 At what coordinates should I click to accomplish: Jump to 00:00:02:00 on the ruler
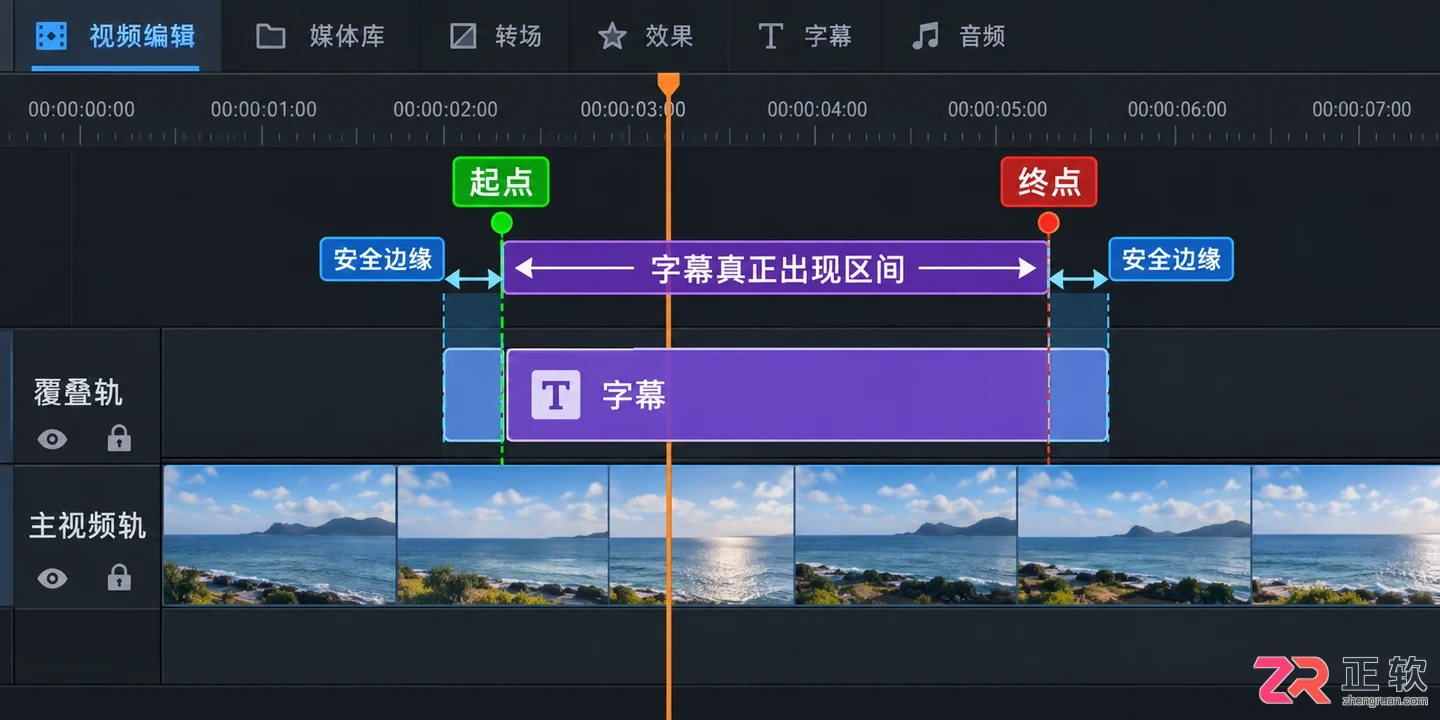(x=445, y=109)
